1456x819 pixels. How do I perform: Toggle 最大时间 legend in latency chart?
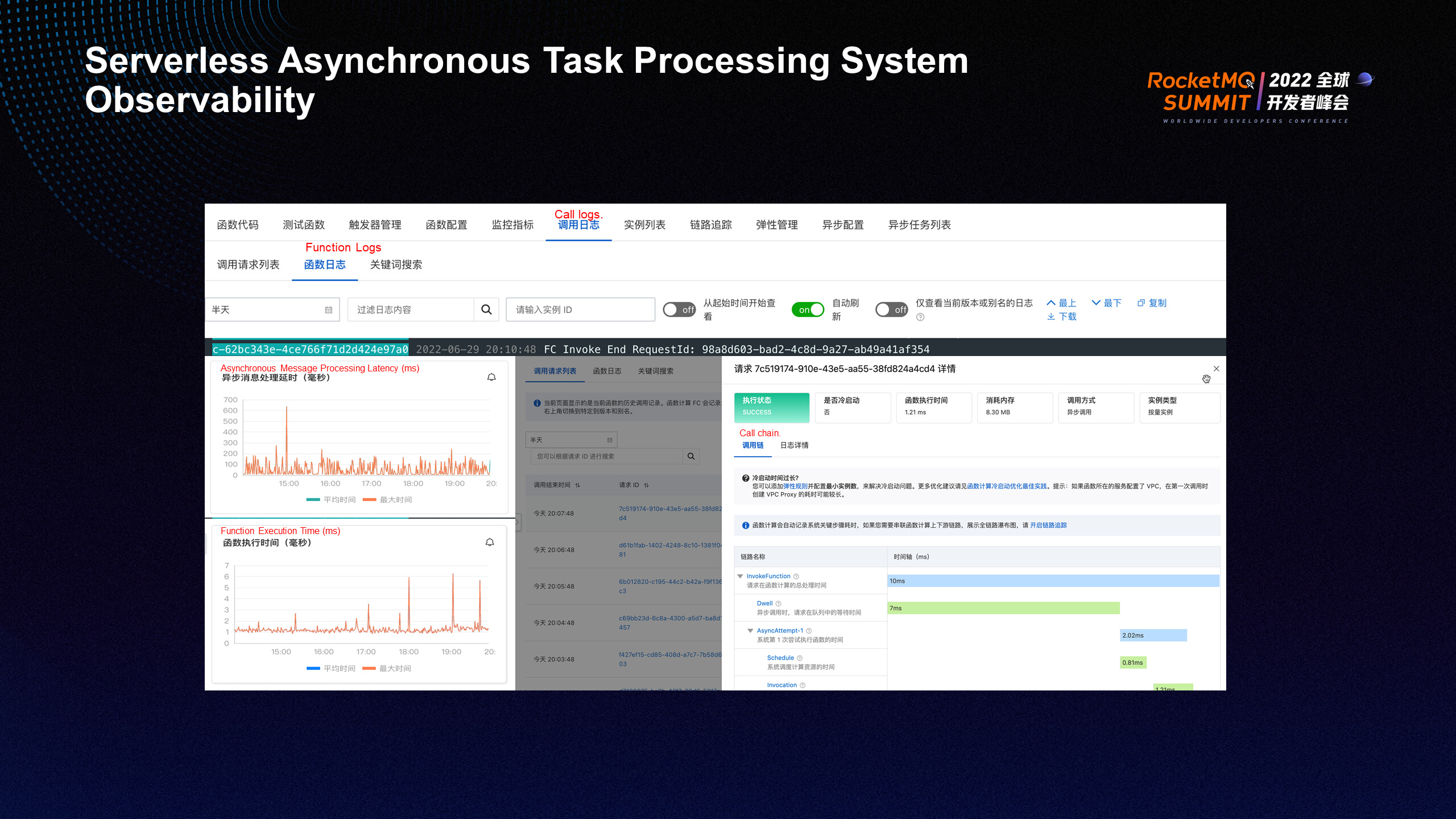pos(387,499)
